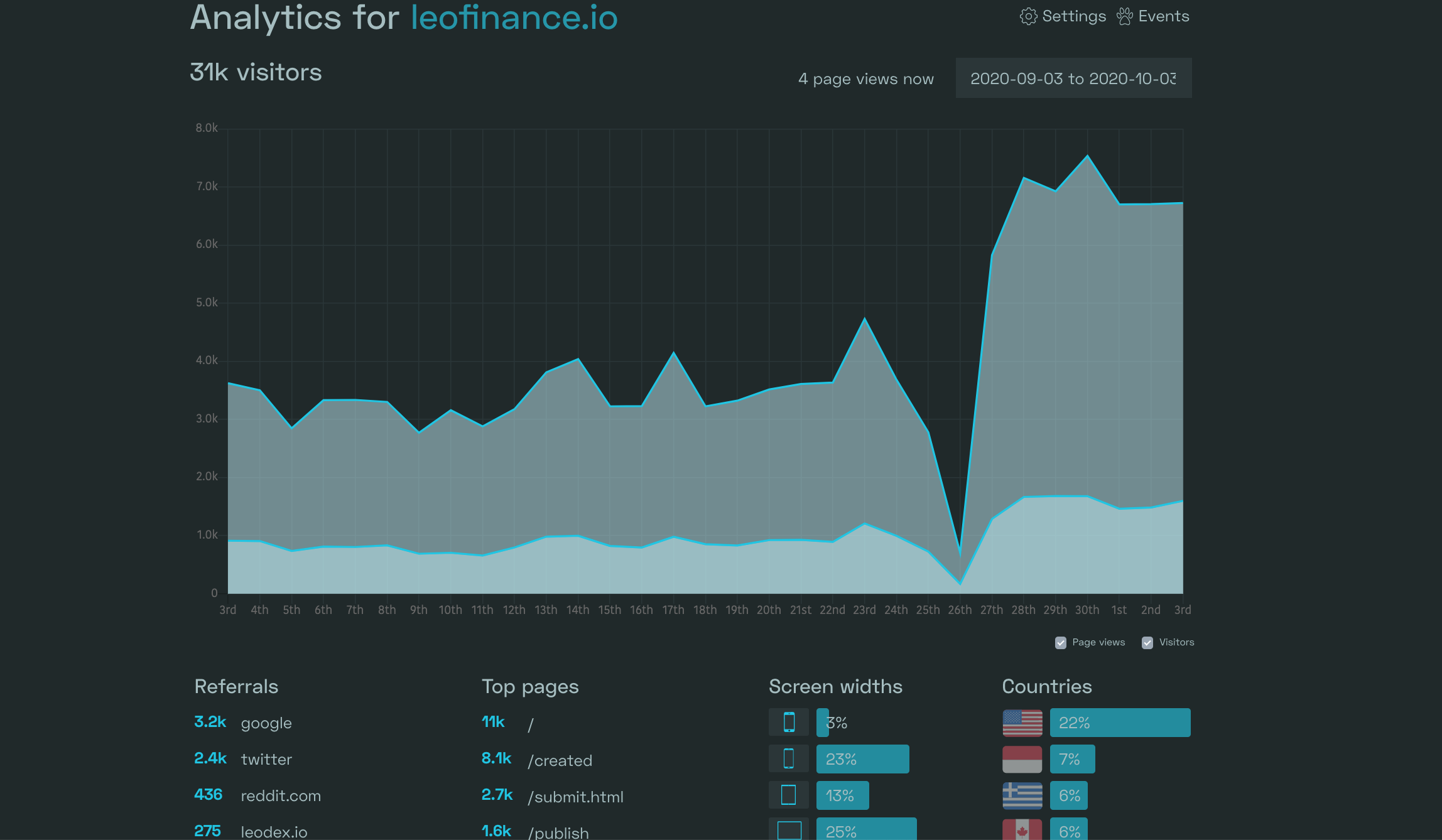The image size is (1442, 840).
Task: Click the 8.1k top pages count
Action: click(497, 758)
